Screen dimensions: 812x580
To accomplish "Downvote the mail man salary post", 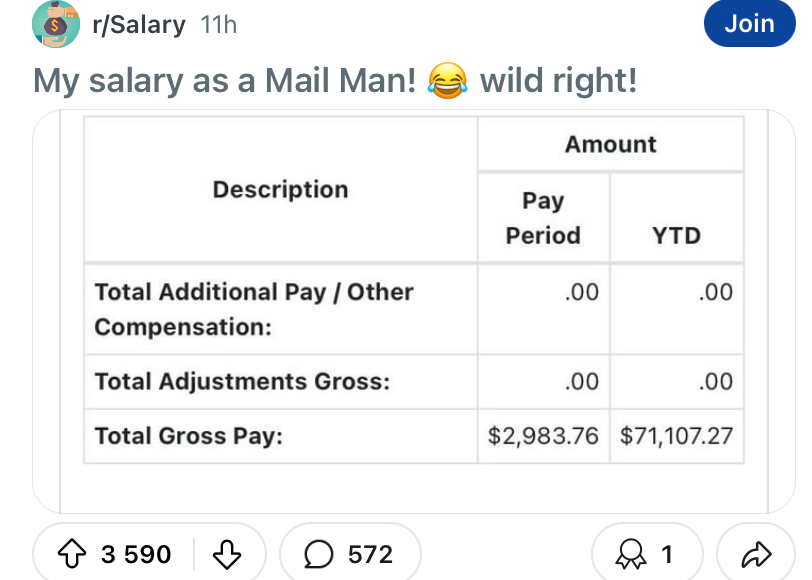I will pyautogui.click(x=227, y=554).
